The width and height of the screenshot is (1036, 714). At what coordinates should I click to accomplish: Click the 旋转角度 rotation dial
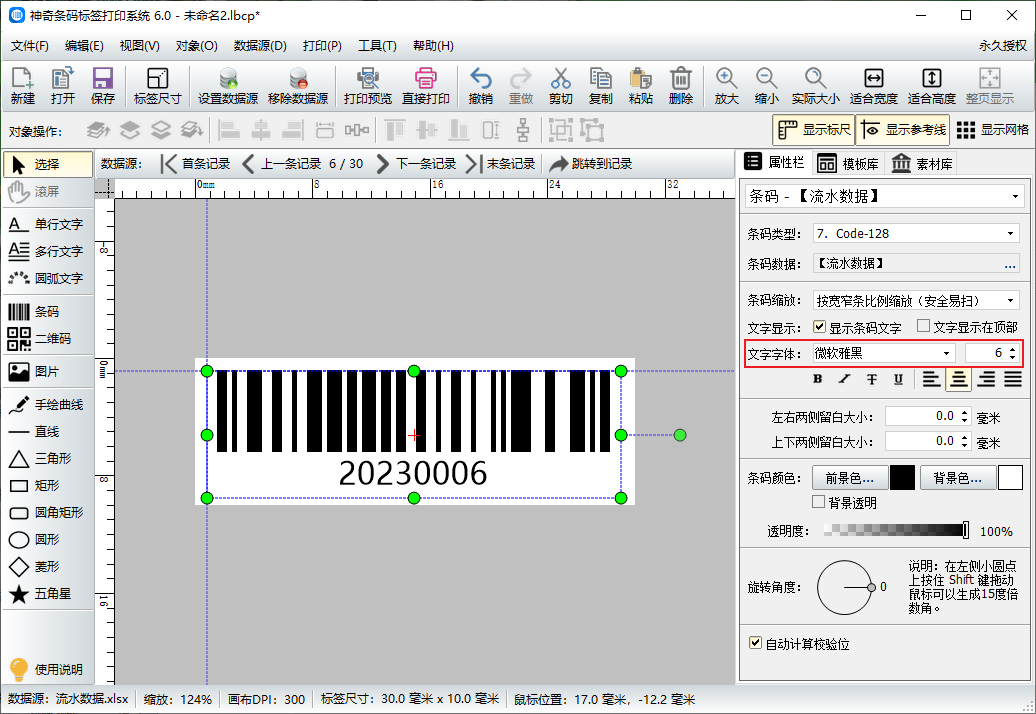pyautogui.click(x=845, y=587)
